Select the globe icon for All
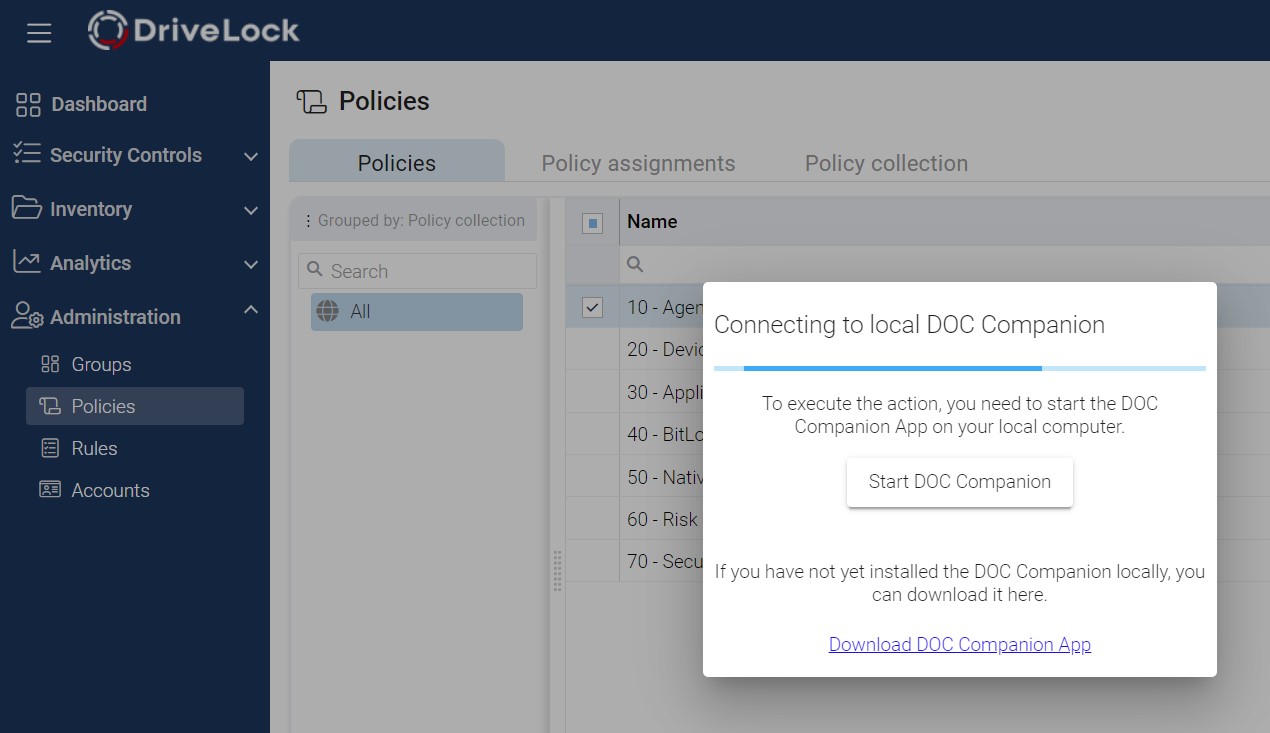Viewport: 1270px width, 733px height. [x=327, y=311]
